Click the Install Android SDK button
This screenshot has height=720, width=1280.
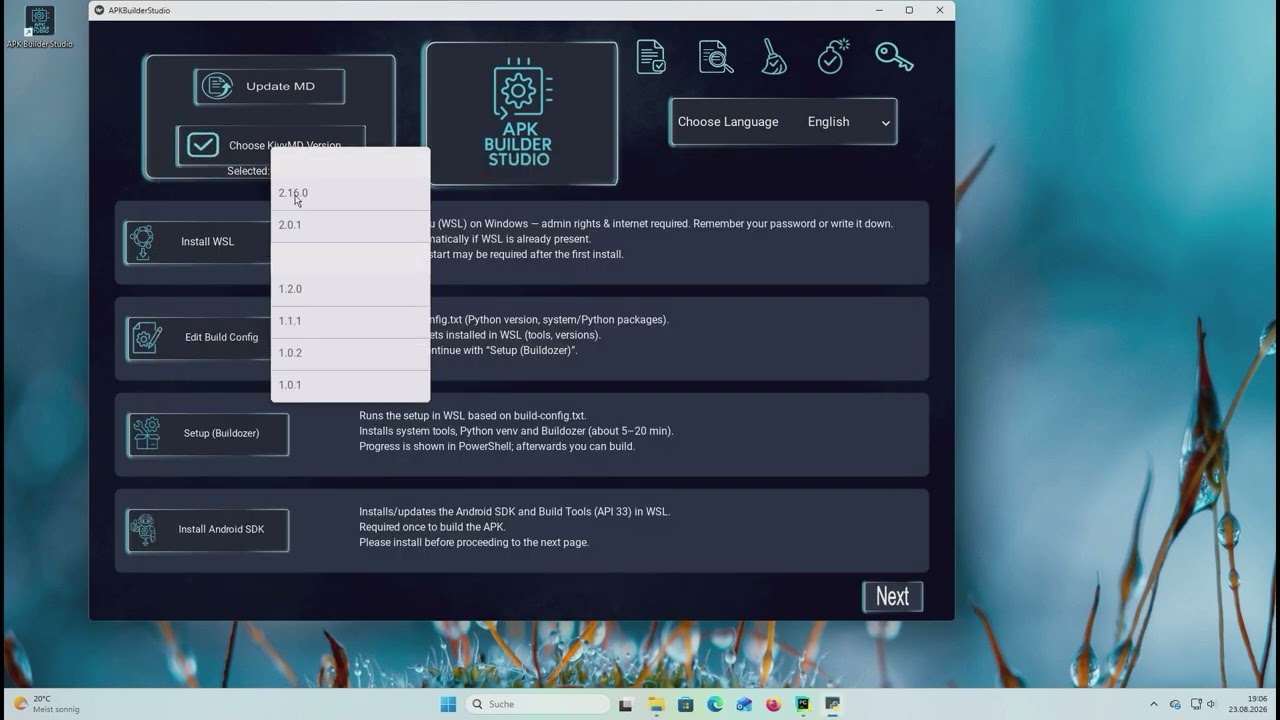click(208, 530)
